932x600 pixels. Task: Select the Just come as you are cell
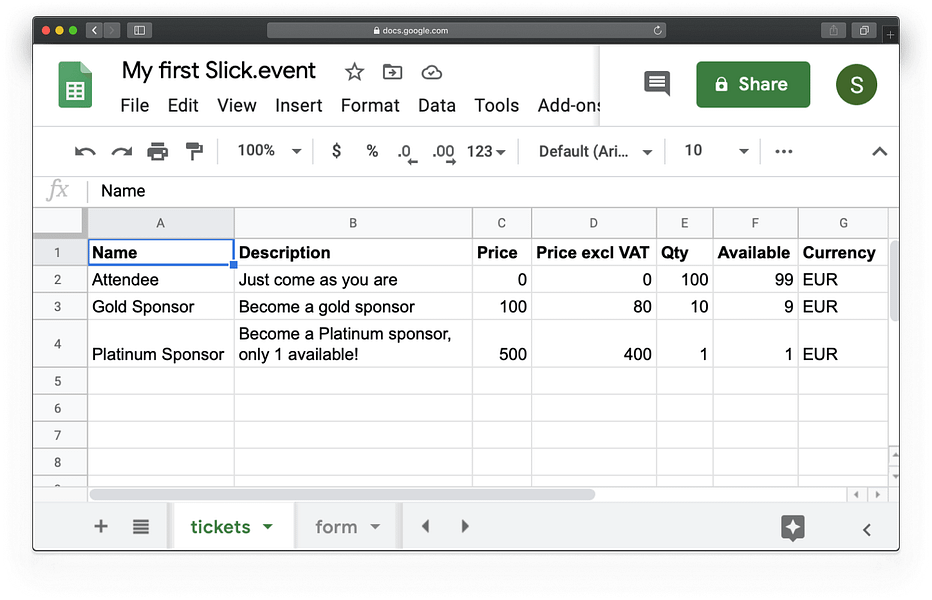pyautogui.click(x=353, y=279)
